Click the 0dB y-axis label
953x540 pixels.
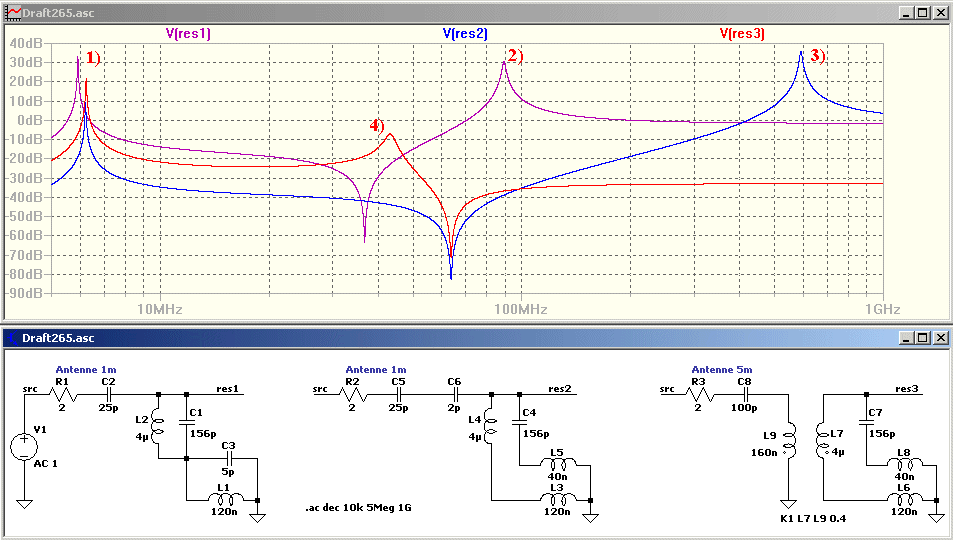30,120
